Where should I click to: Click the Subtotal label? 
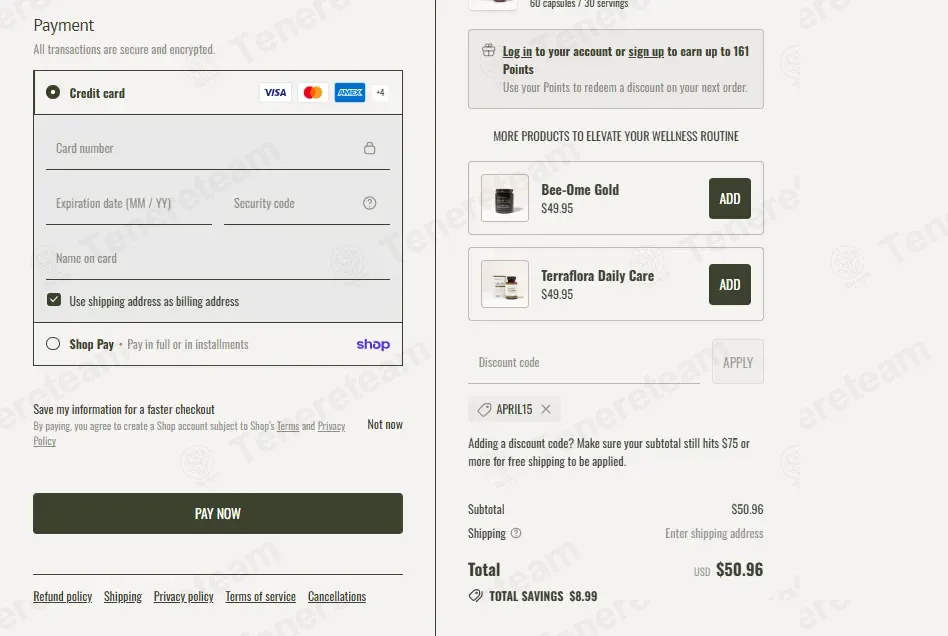486,509
